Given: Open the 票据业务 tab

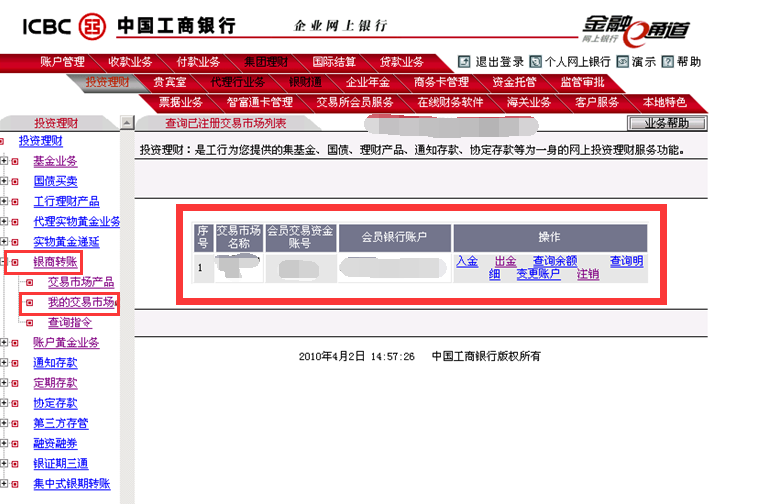Looking at the screenshot, I should pos(180,102).
